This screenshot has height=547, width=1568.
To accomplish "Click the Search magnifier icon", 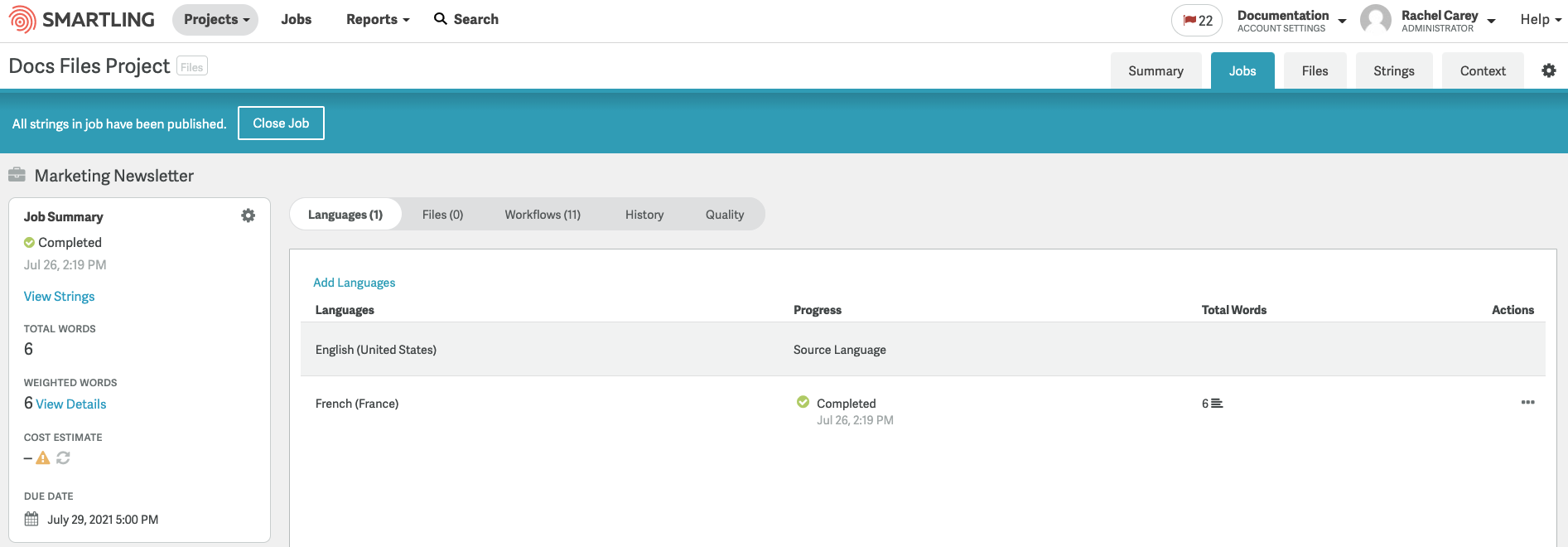I will (x=441, y=19).
